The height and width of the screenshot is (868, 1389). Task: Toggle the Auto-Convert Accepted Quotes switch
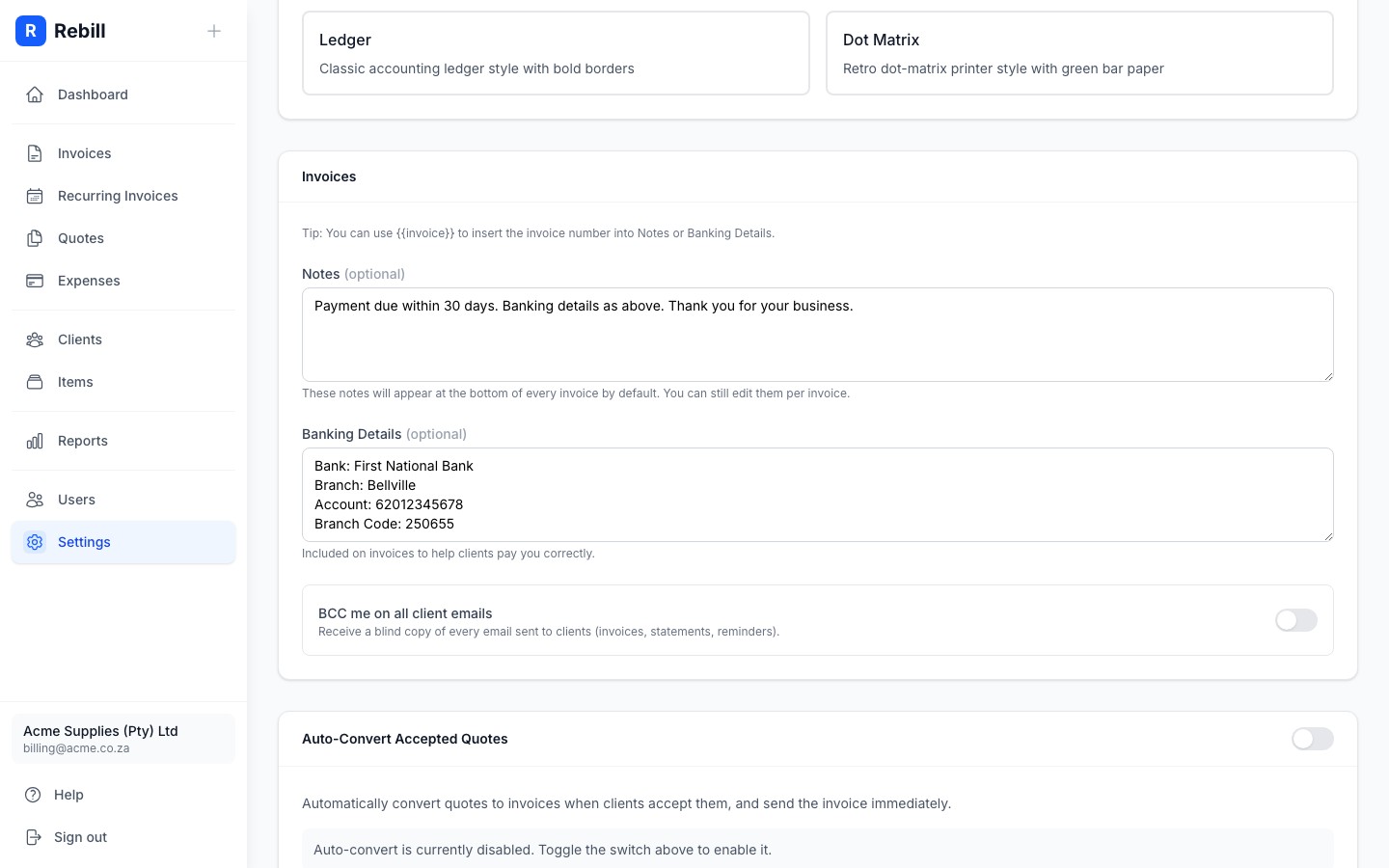[x=1313, y=739]
